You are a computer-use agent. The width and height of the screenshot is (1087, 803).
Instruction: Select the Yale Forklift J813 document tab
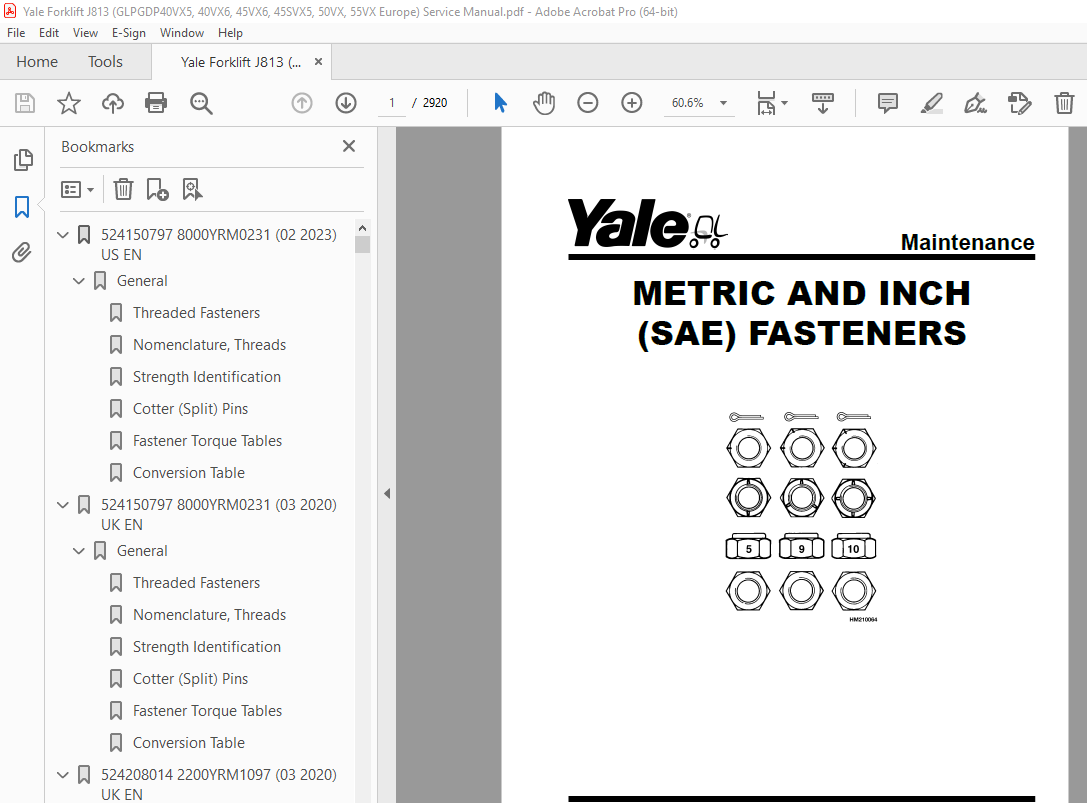click(241, 62)
